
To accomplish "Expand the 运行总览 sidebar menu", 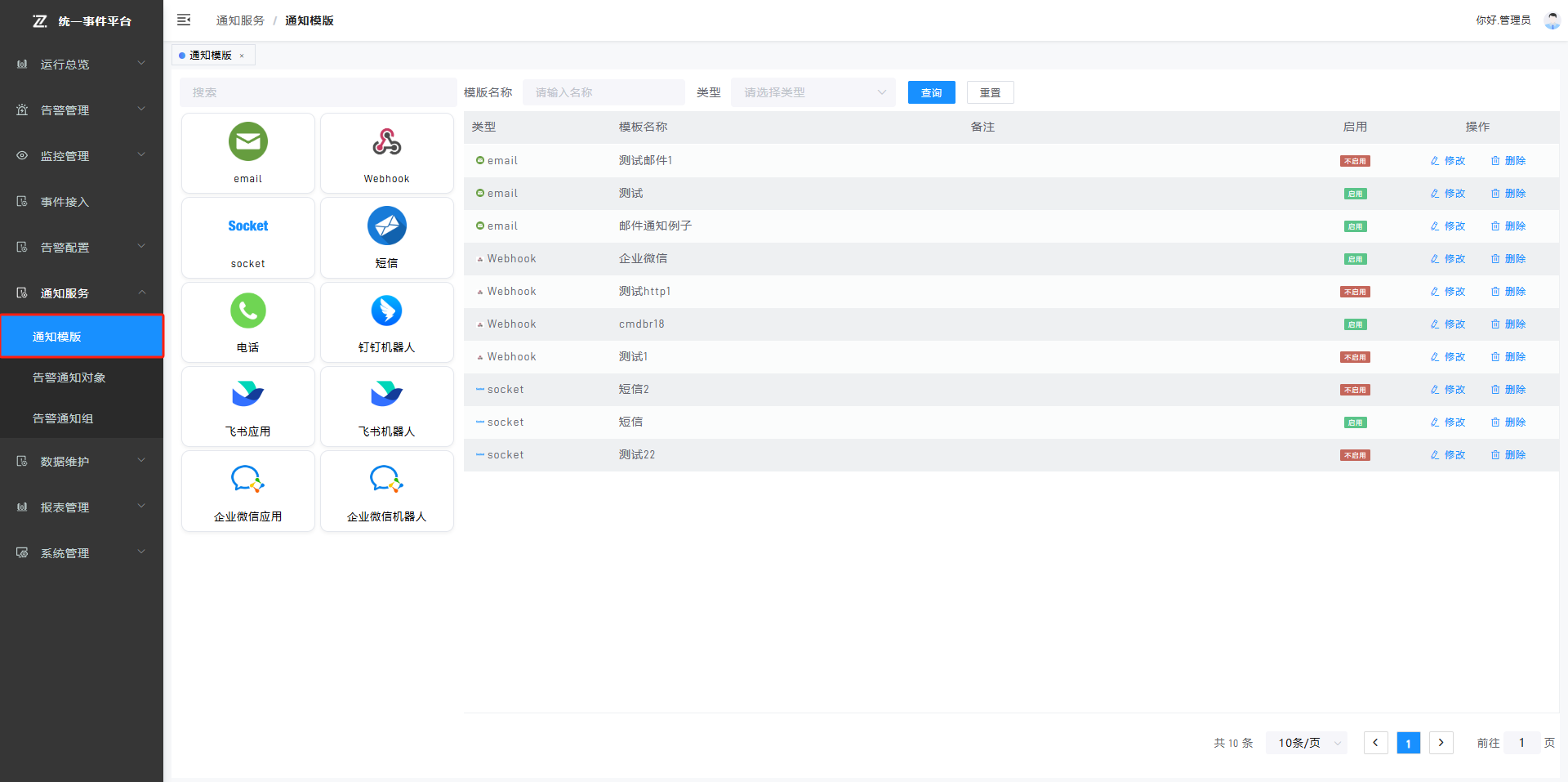I will click(82, 64).
